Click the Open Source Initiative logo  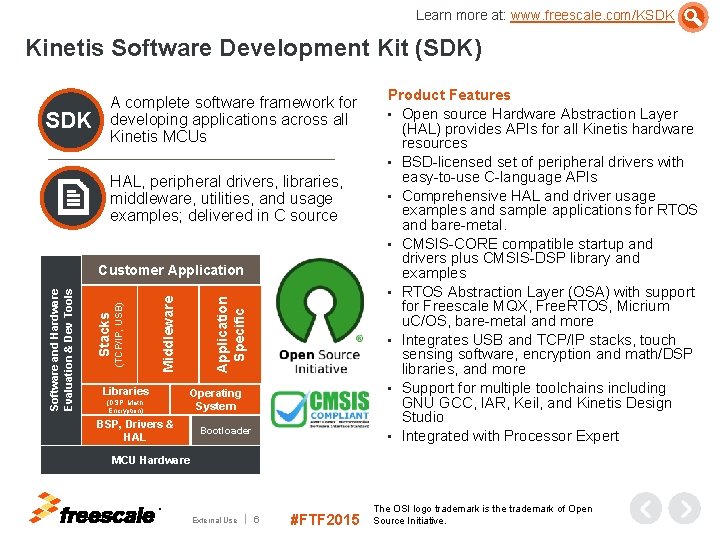pyautogui.click(x=320, y=317)
